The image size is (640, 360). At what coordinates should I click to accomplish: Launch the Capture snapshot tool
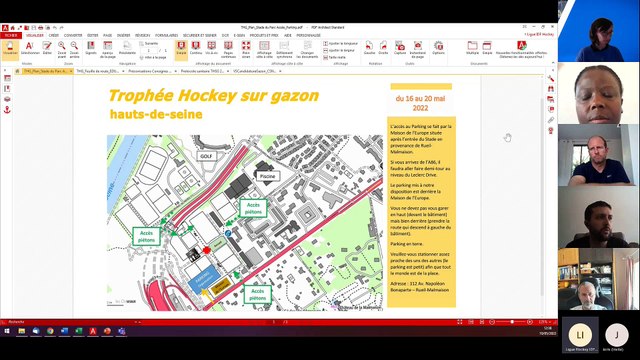click(400, 48)
